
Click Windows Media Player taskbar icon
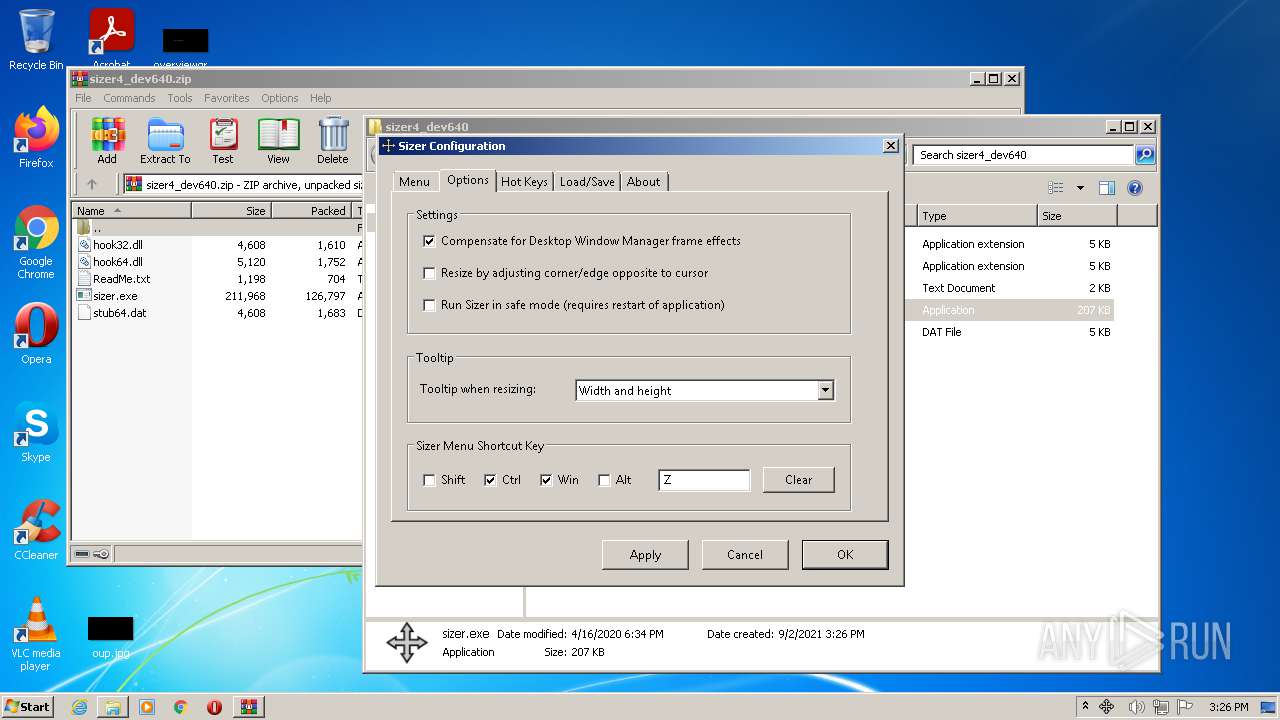(x=147, y=707)
